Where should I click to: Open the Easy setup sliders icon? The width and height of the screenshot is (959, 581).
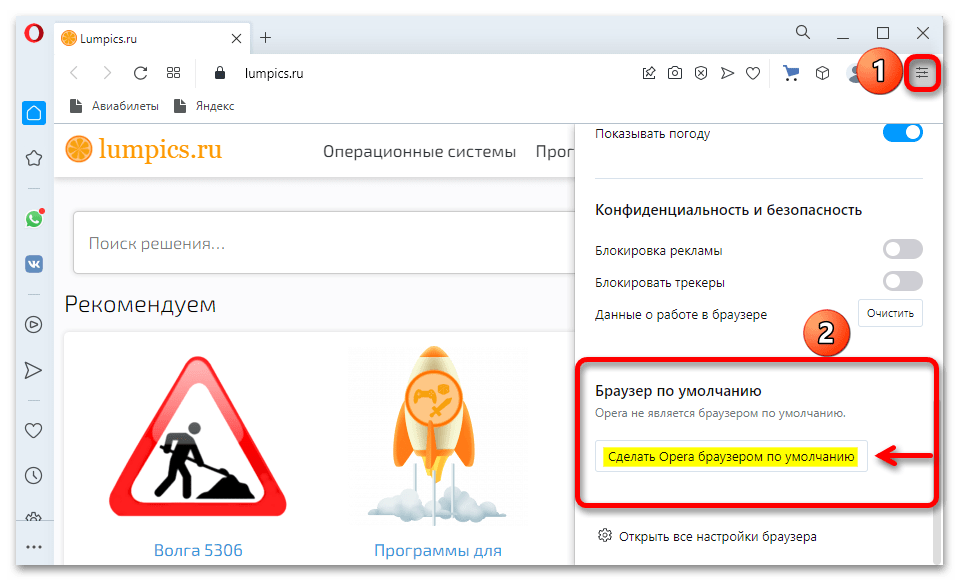pos(922,73)
